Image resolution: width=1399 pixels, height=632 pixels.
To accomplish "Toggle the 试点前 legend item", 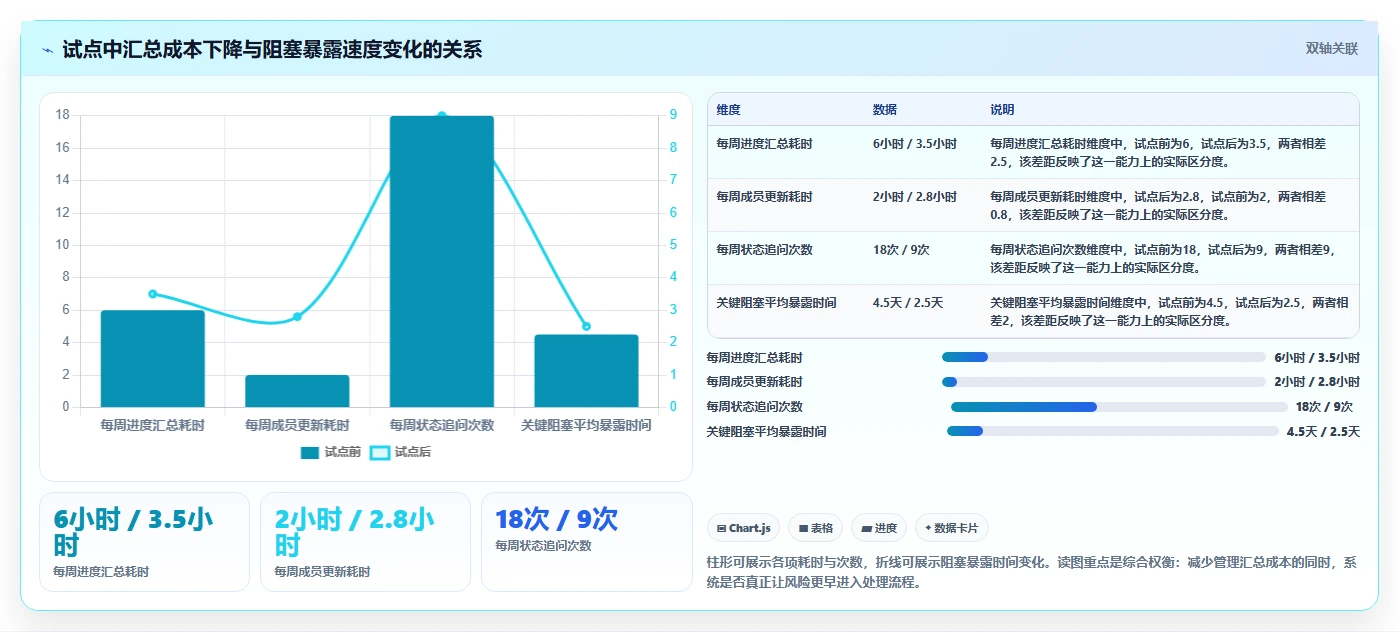I will [331, 452].
